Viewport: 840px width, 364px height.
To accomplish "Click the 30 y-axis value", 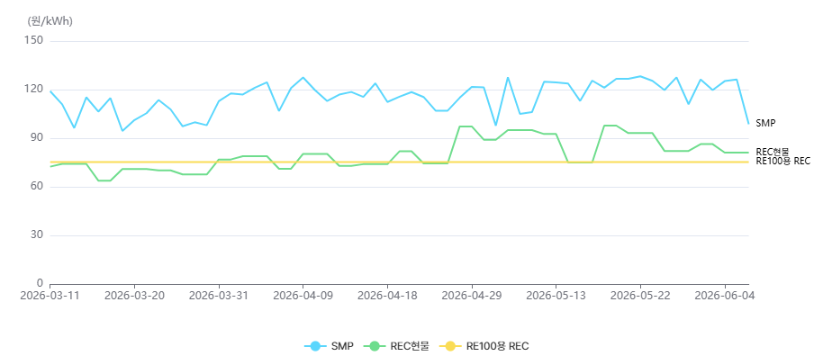I will [38, 235].
